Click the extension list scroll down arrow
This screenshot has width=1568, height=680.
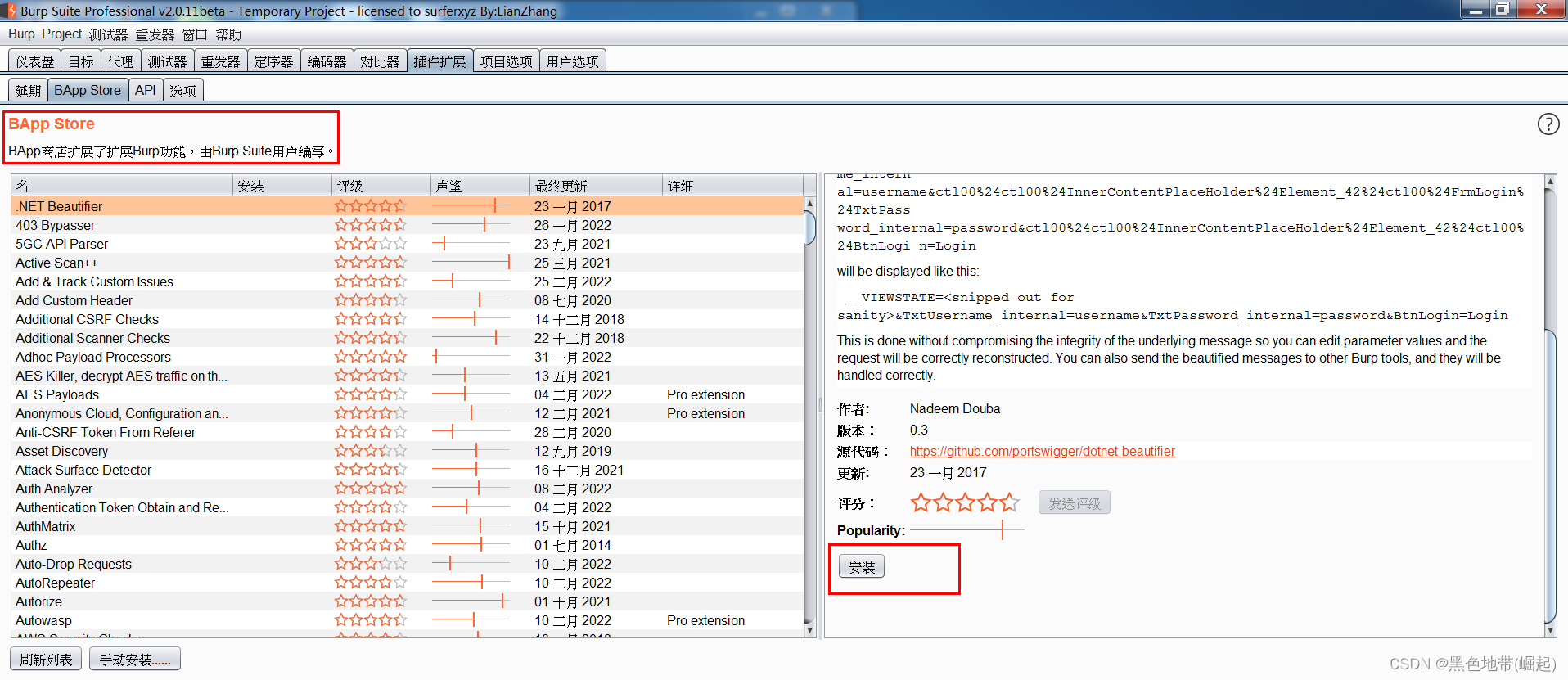click(x=810, y=630)
